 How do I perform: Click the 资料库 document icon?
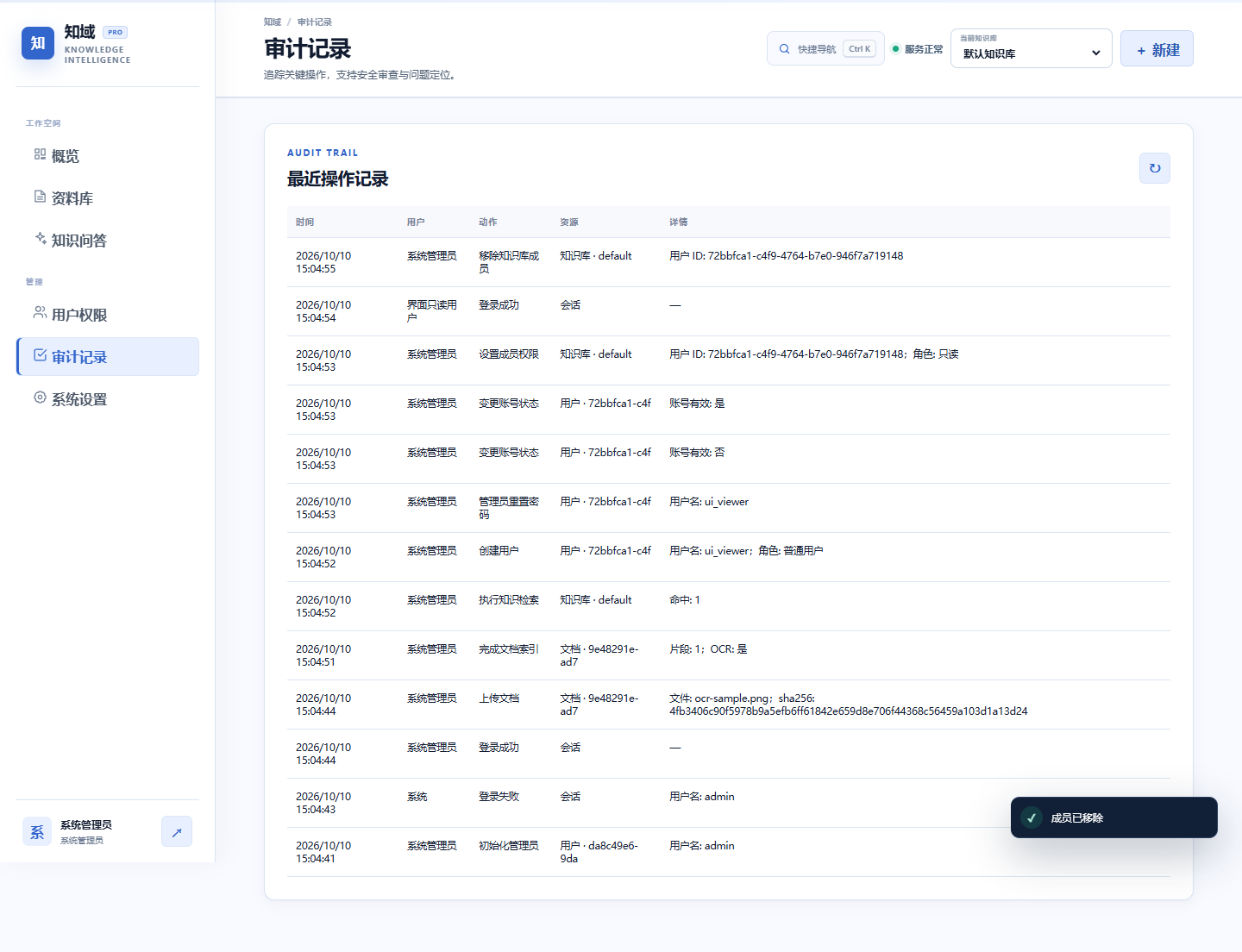tap(40, 197)
